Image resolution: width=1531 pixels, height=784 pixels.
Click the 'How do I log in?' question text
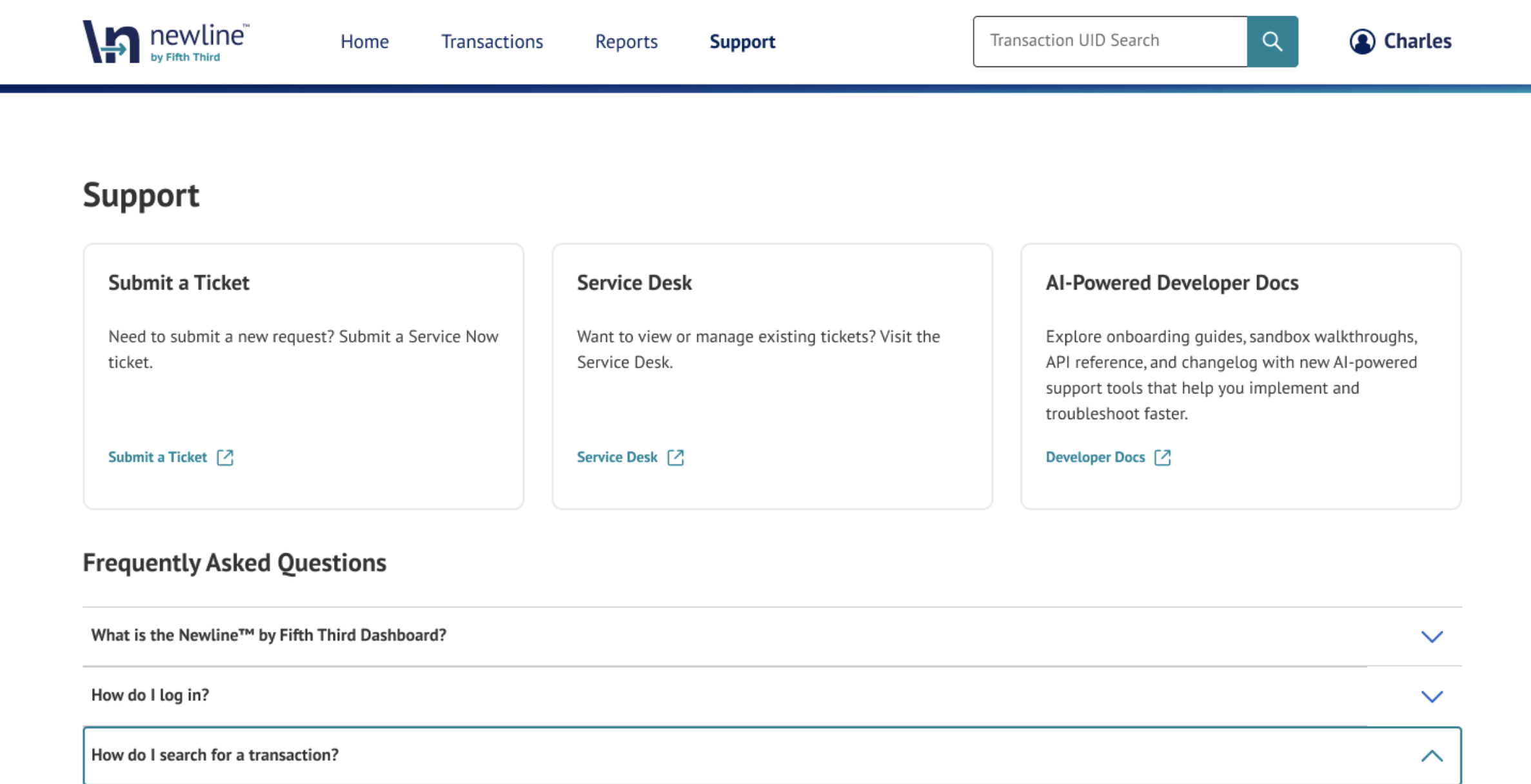[150, 695]
